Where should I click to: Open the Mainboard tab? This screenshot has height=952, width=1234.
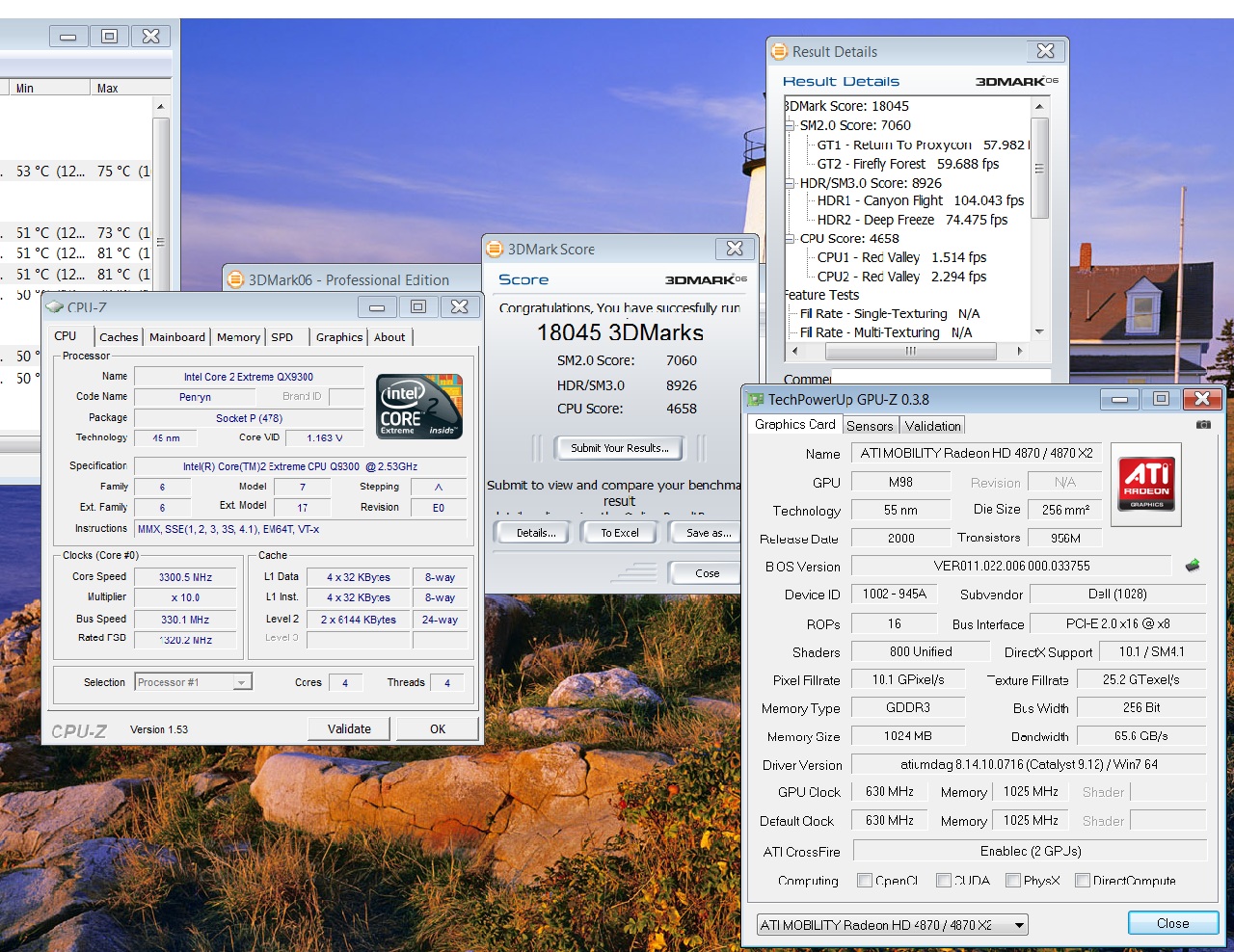(x=177, y=337)
